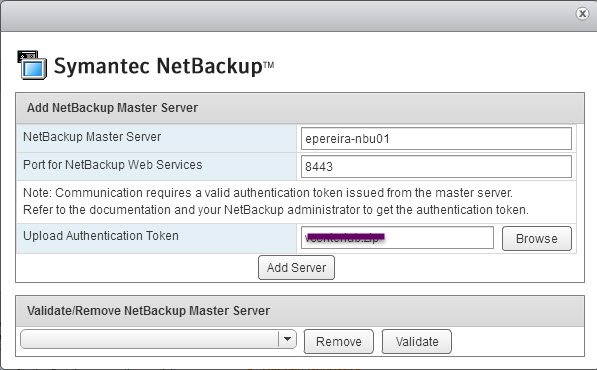Click the Validate/Remove NetBackup Master Server header
Image resolution: width=597 pixels, height=370 pixels.
click(x=148, y=311)
